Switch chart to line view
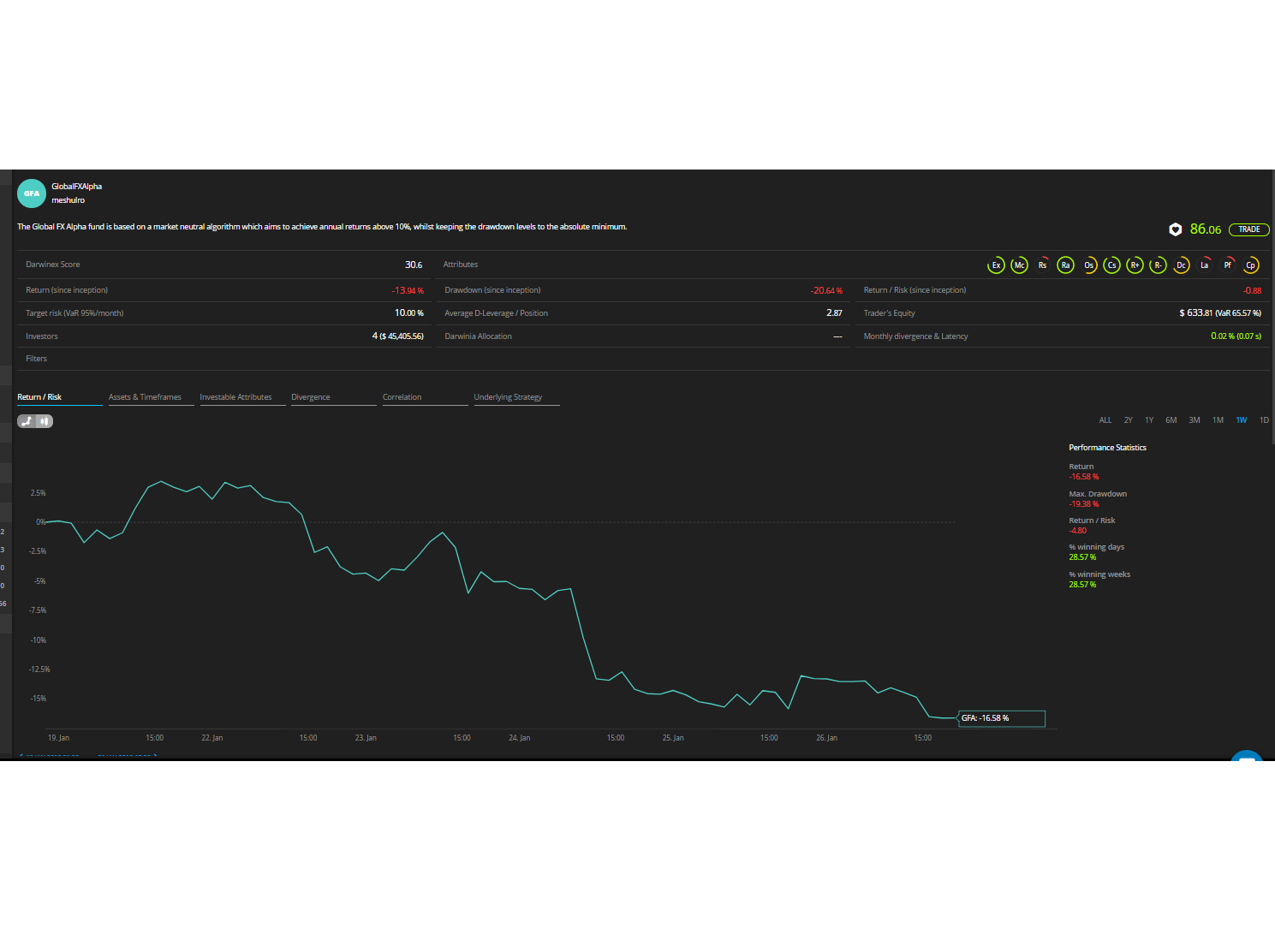 click(x=27, y=421)
